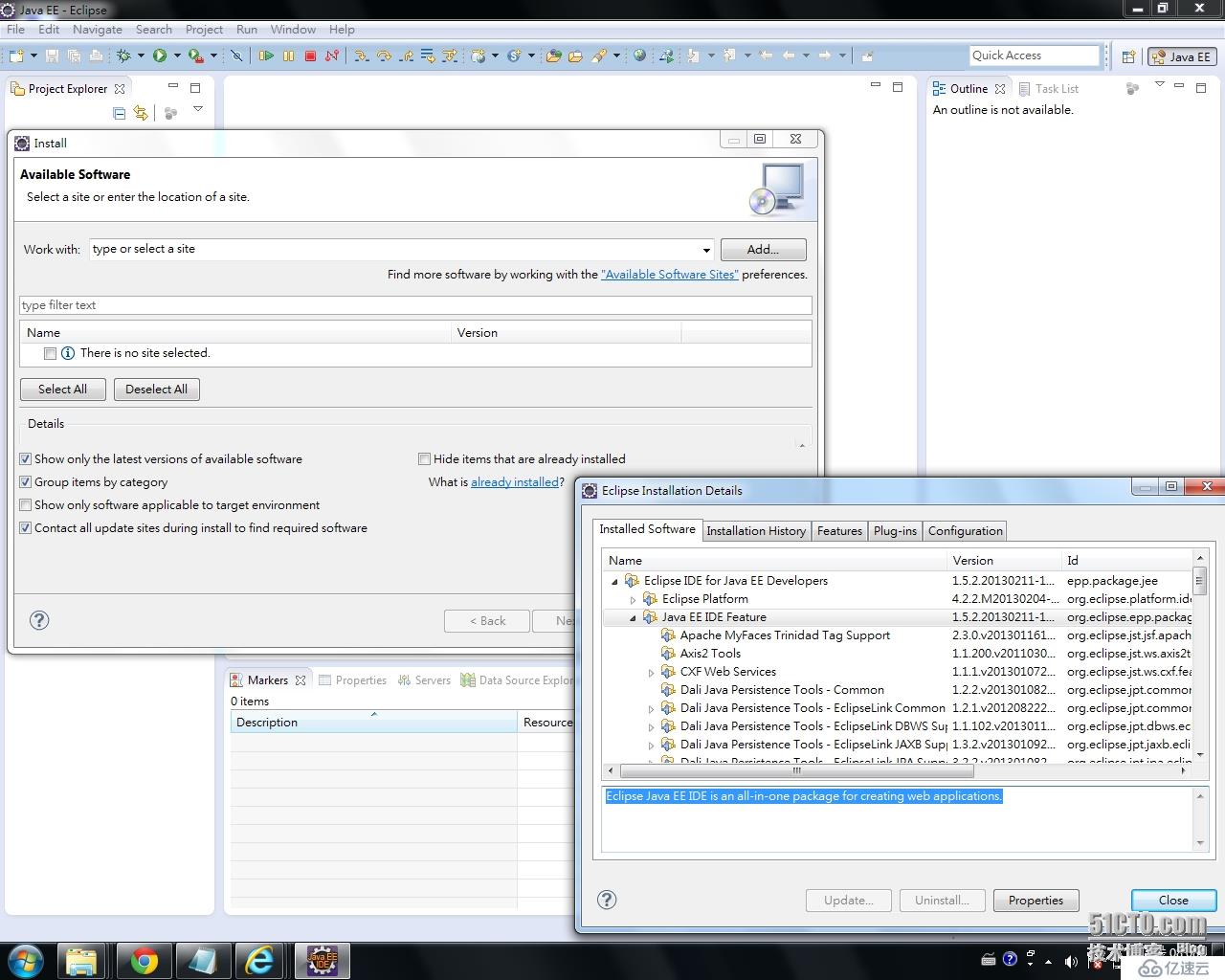The height and width of the screenshot is (980, 1225).
Task: Open Windows Explorer folder from taskbar
Action: coord(82,960)
